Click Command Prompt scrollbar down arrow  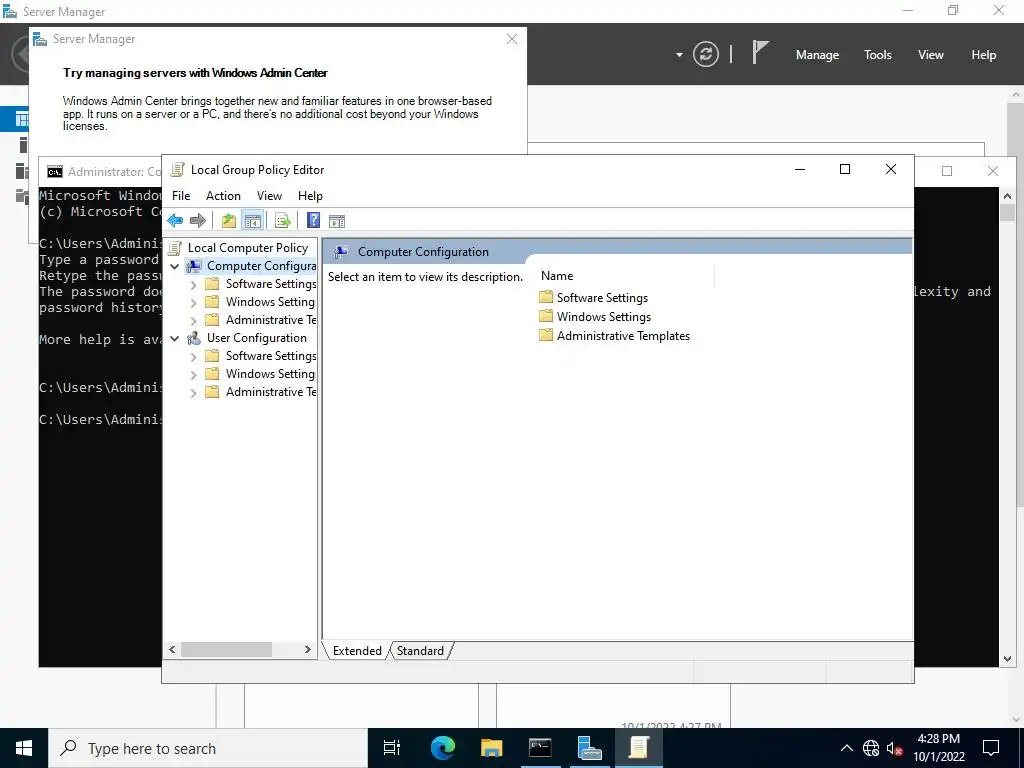coord(1007,660)
